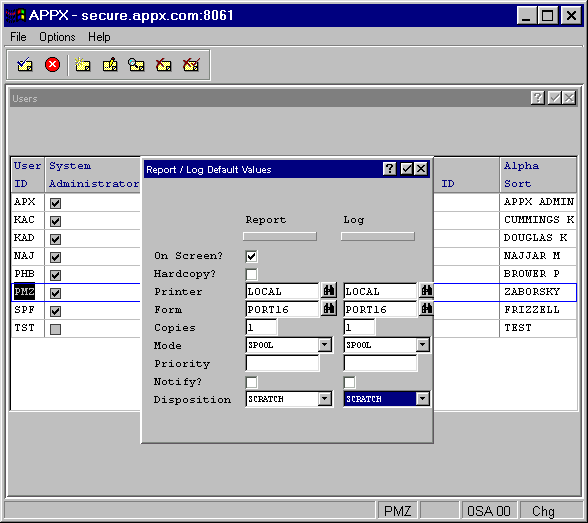Look up Log printer with binoculars
The width and height of the screenshot is (588, 523).
pyautogui.click(x=426, y=290)
